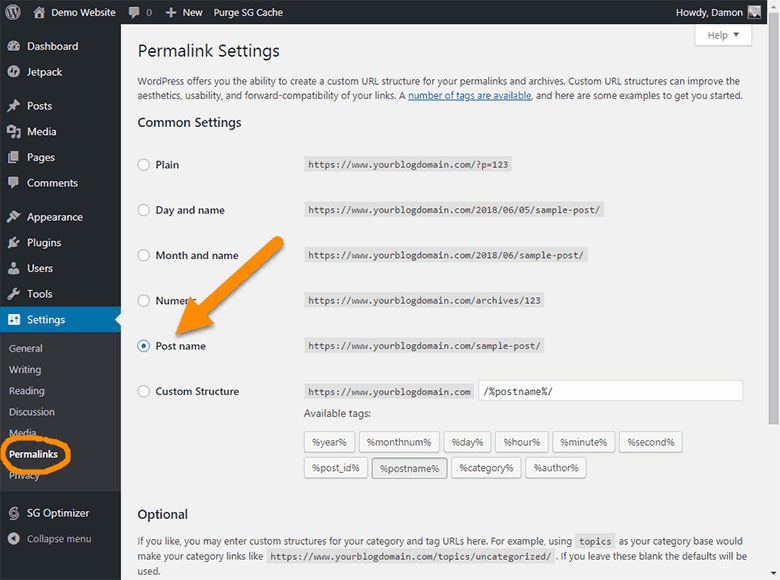Click the Collapse menu arrow icon
The width and height of the screenshot is (780, 580).
[14, 539]
